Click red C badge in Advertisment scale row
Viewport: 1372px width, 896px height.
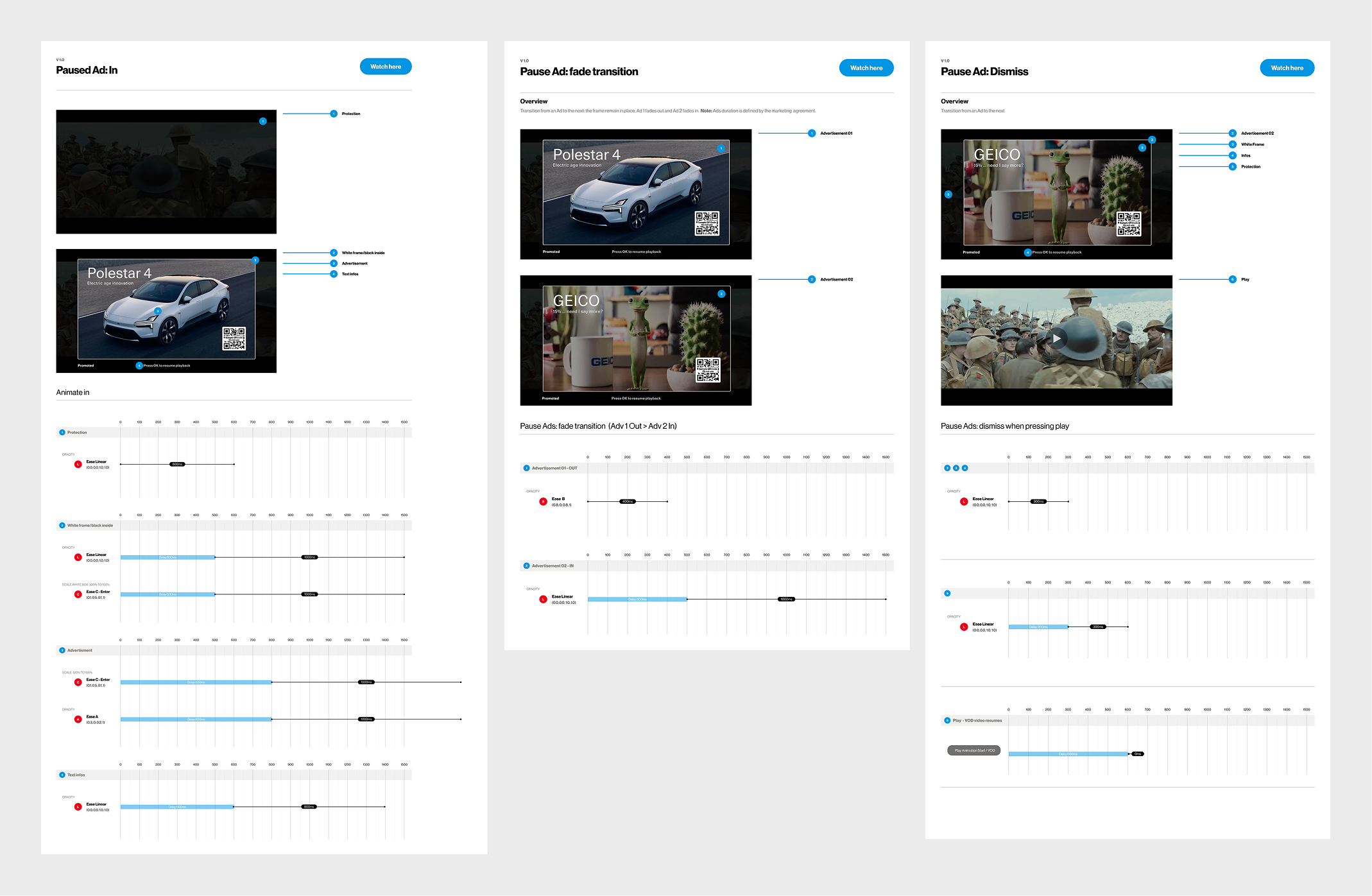pos(78,682)
